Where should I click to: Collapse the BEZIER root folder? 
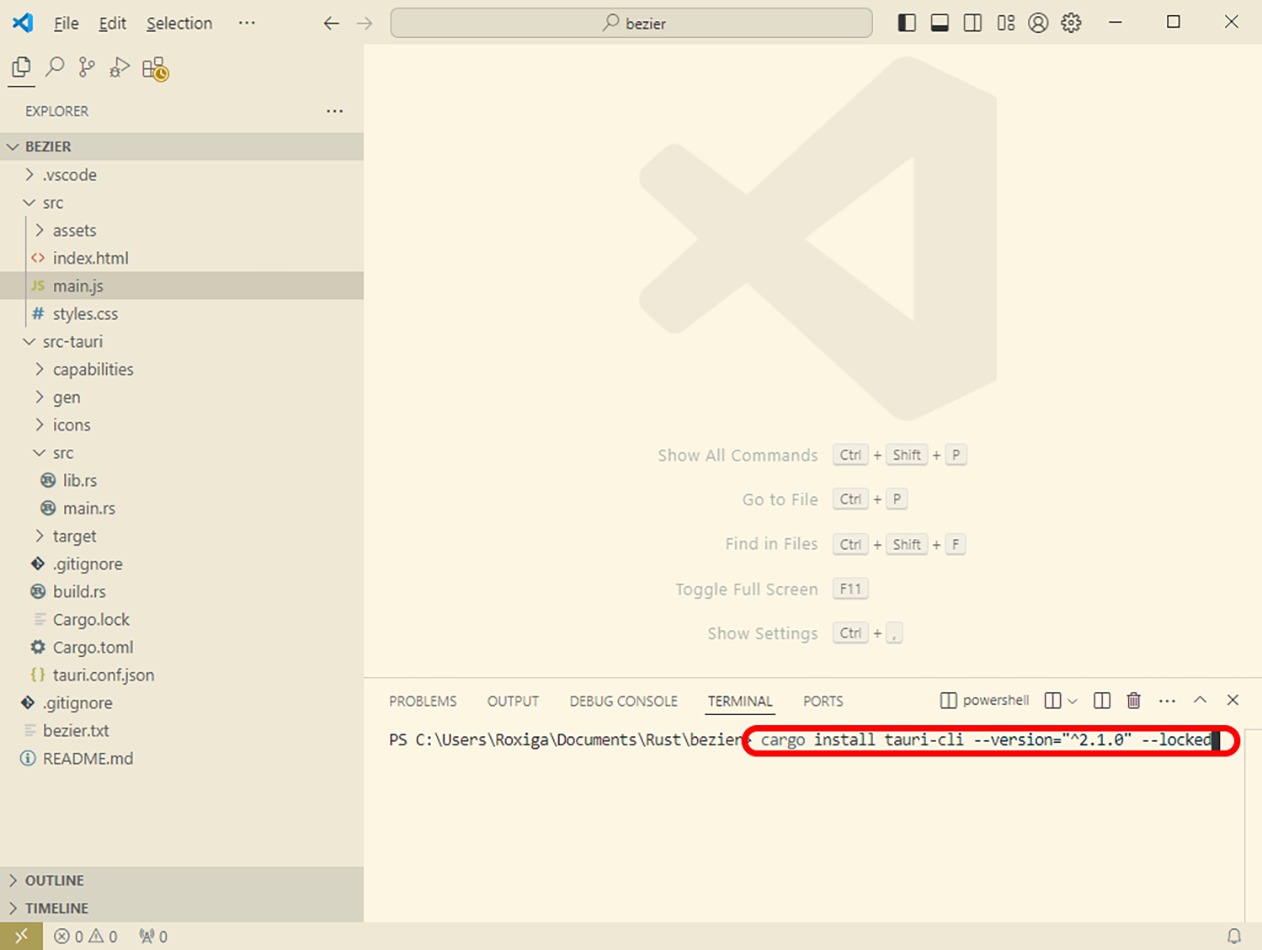tap(182, 147)
